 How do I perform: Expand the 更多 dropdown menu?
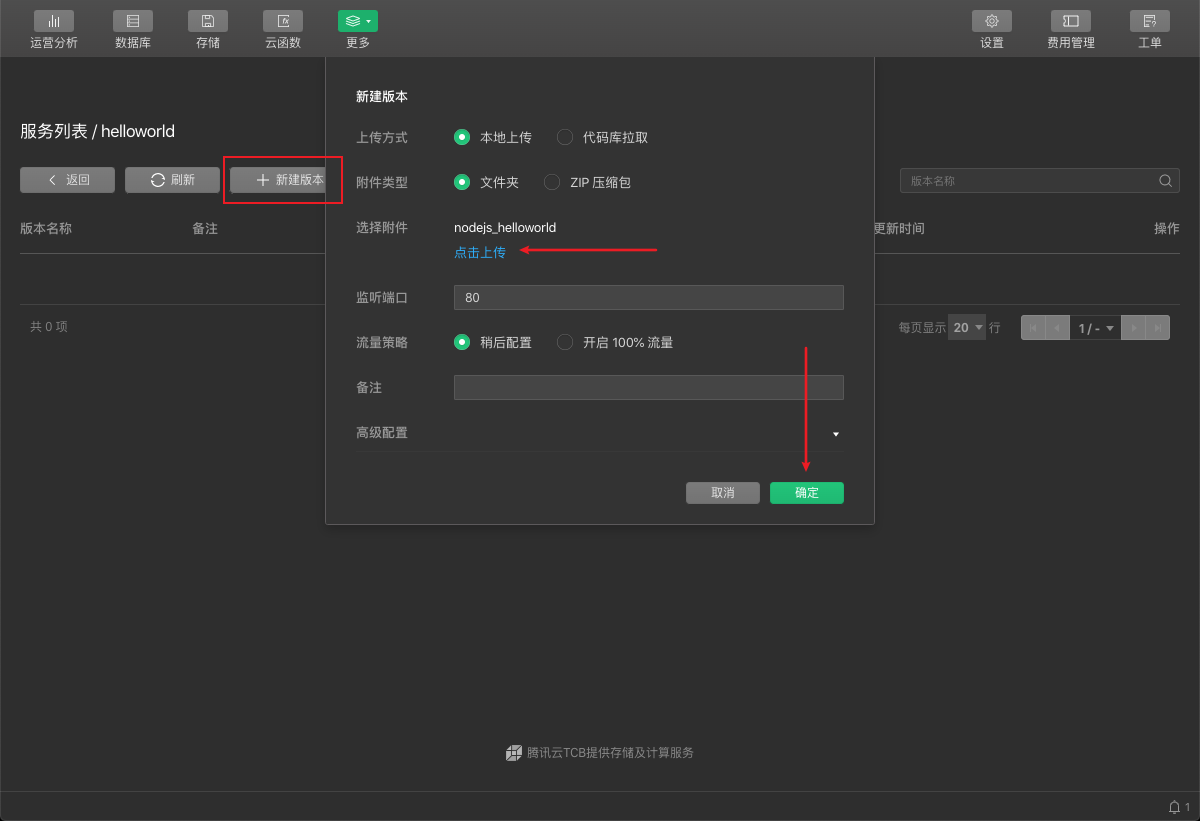[x=358, y=21]
